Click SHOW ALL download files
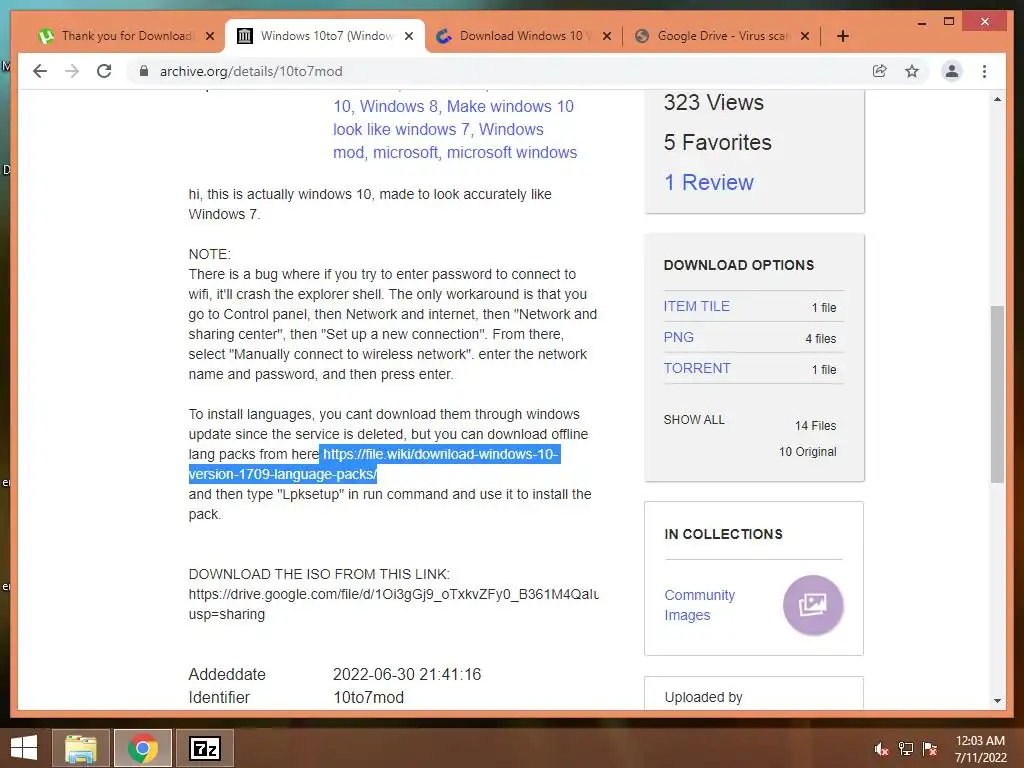 [694, 420]
